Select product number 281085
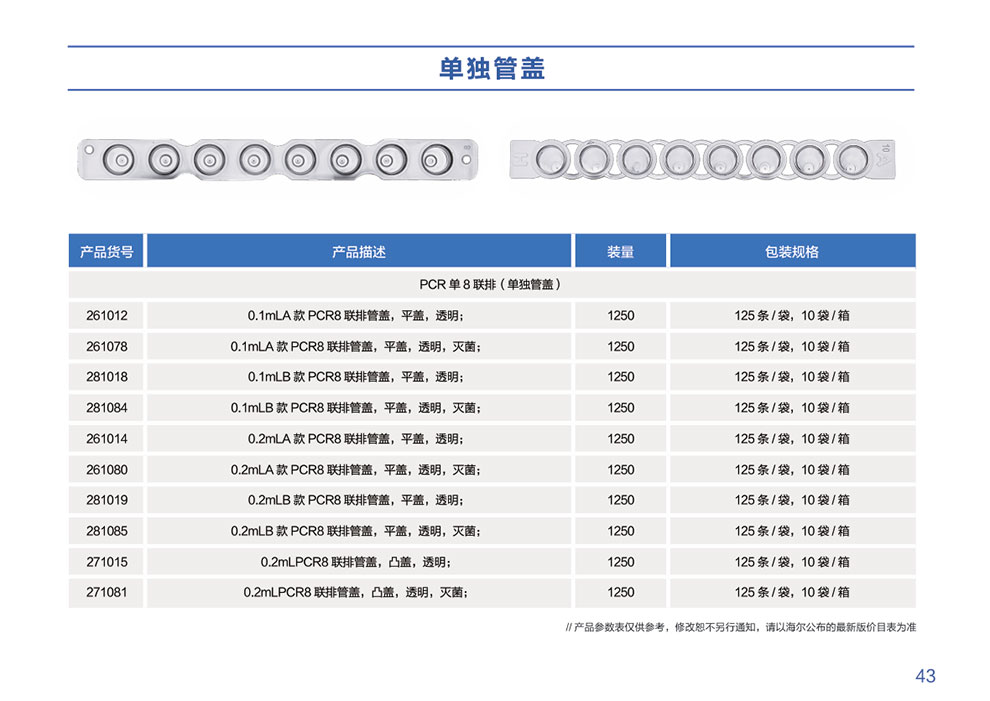Viewport: 990px width, 701px height. (107, 531)
